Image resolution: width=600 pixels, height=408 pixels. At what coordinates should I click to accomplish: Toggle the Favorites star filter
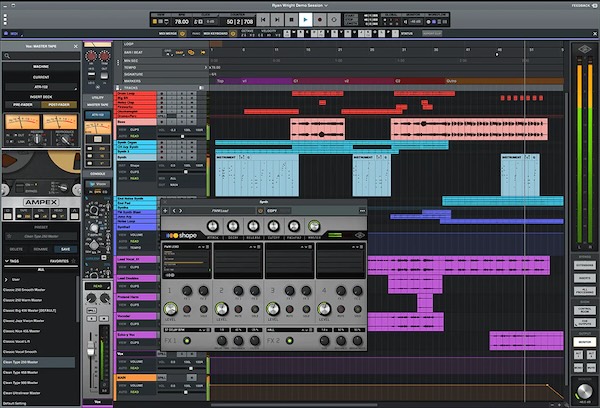(x=73, y=261)
